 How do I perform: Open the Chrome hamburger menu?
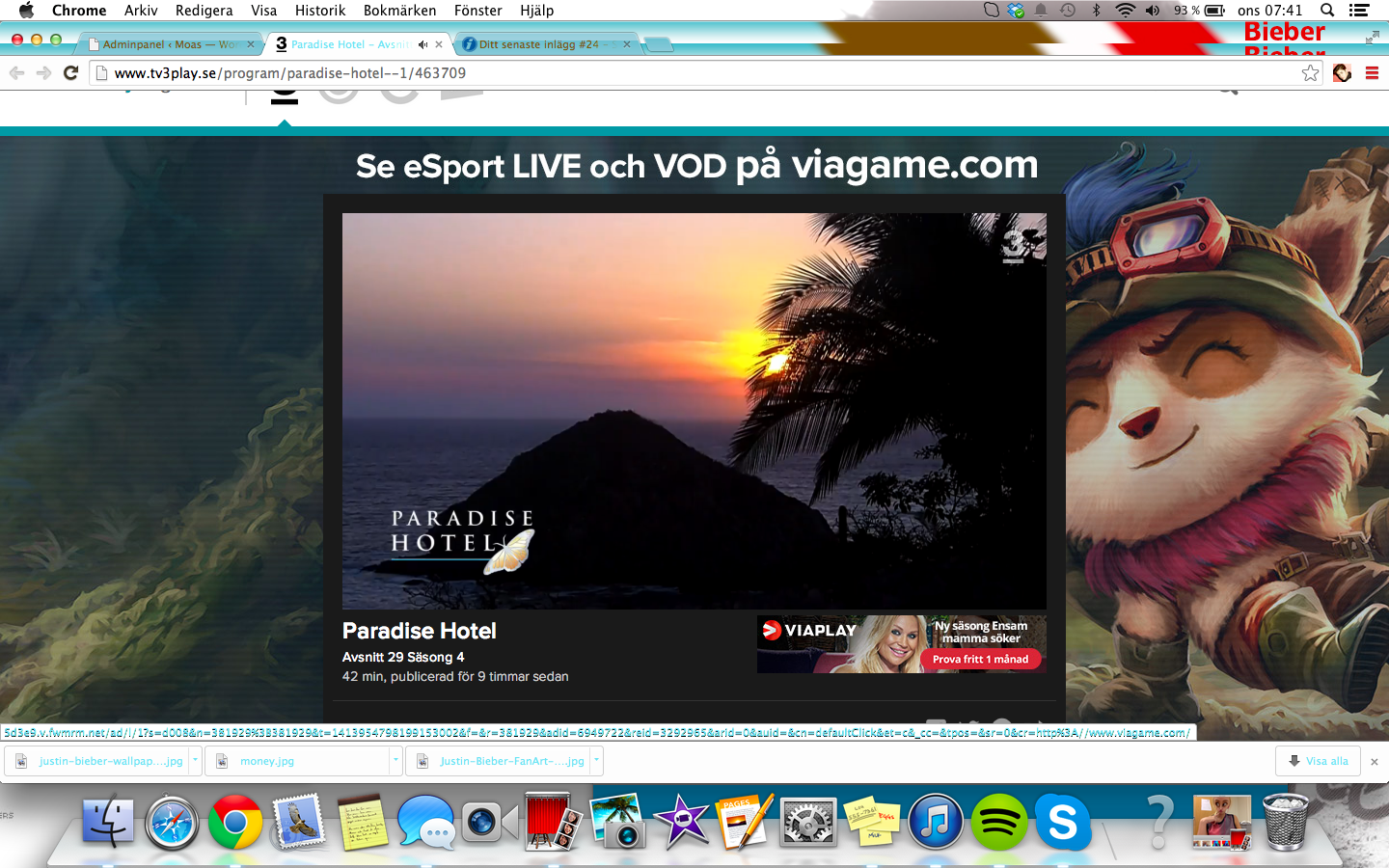[x=1372, y=73]
